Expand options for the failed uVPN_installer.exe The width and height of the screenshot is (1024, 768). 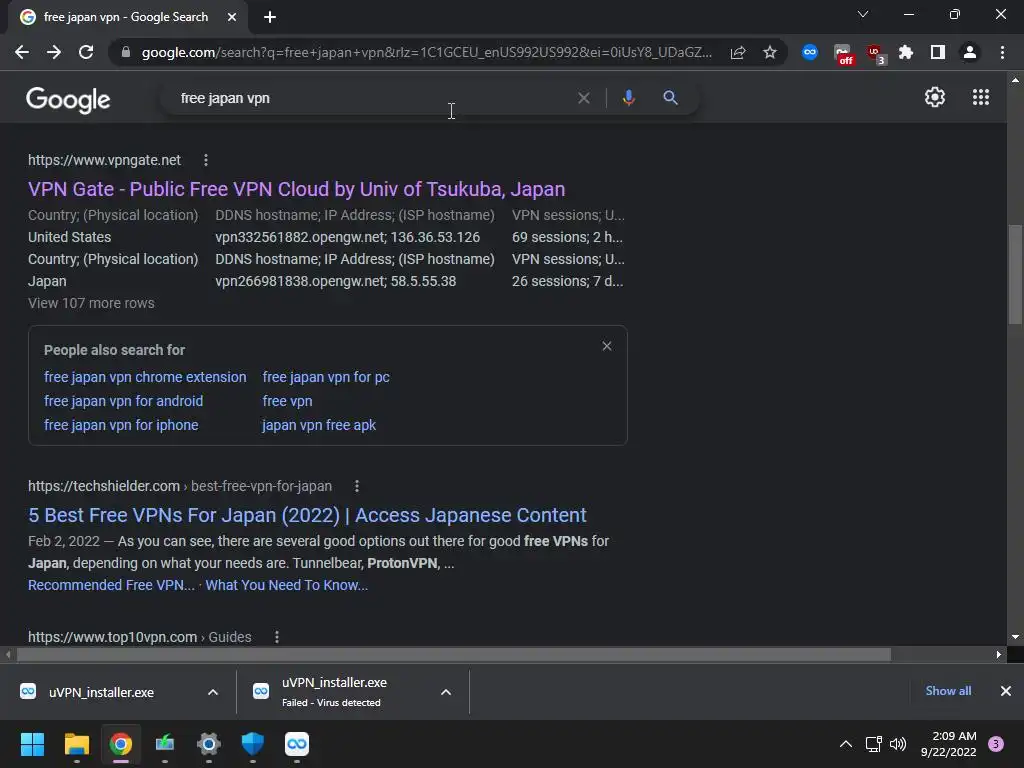click(446, 692)
